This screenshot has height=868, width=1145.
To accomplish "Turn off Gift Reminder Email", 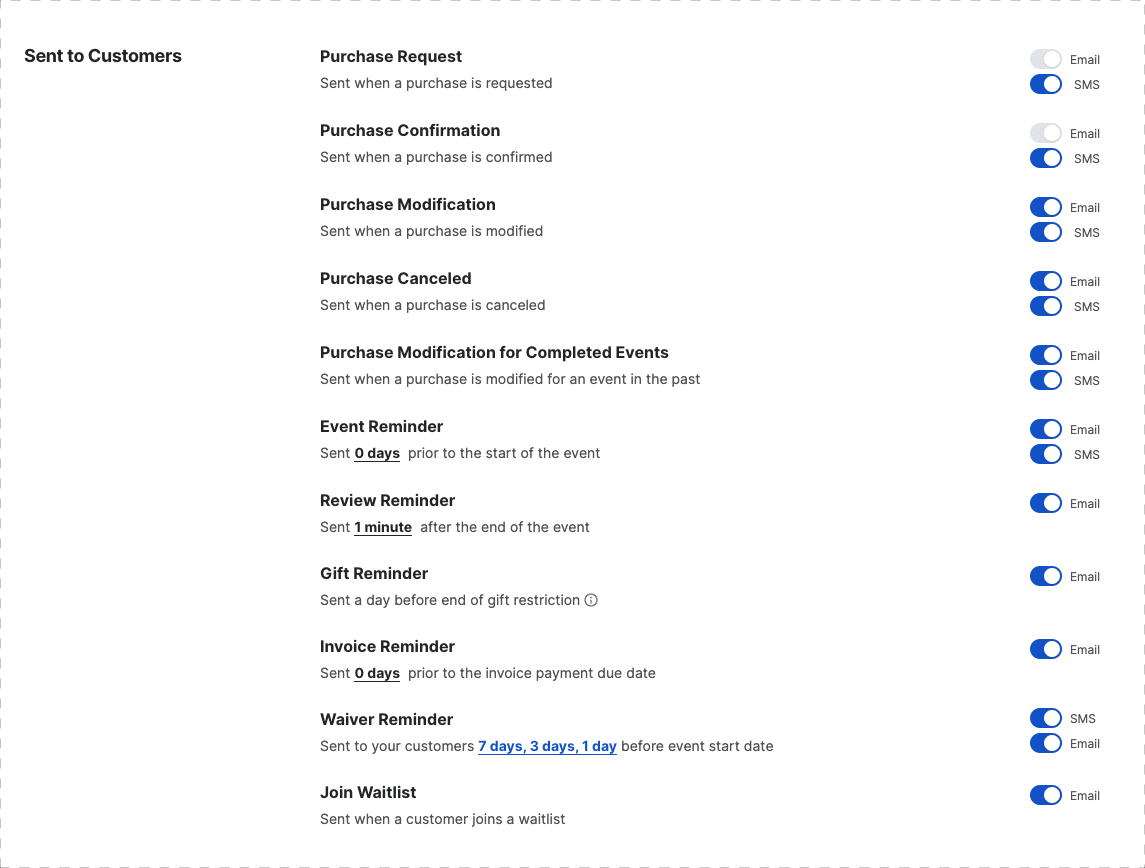I will coord(1046,576).
